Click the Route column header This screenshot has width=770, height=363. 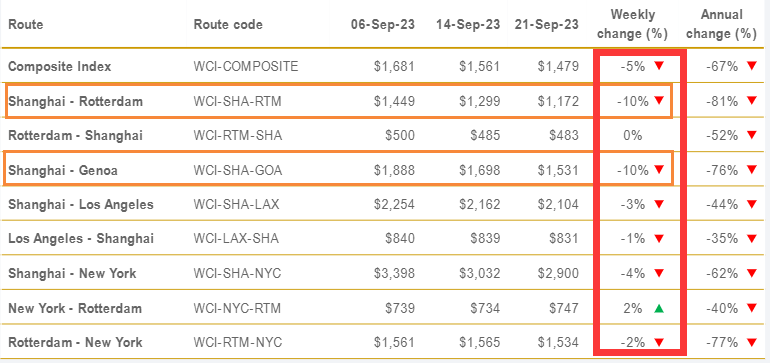[x=26, y=24]
